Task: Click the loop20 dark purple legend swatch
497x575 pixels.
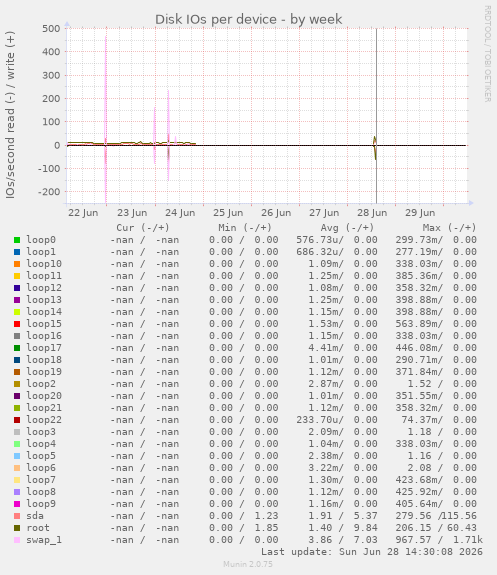Action: pos(17,396)
